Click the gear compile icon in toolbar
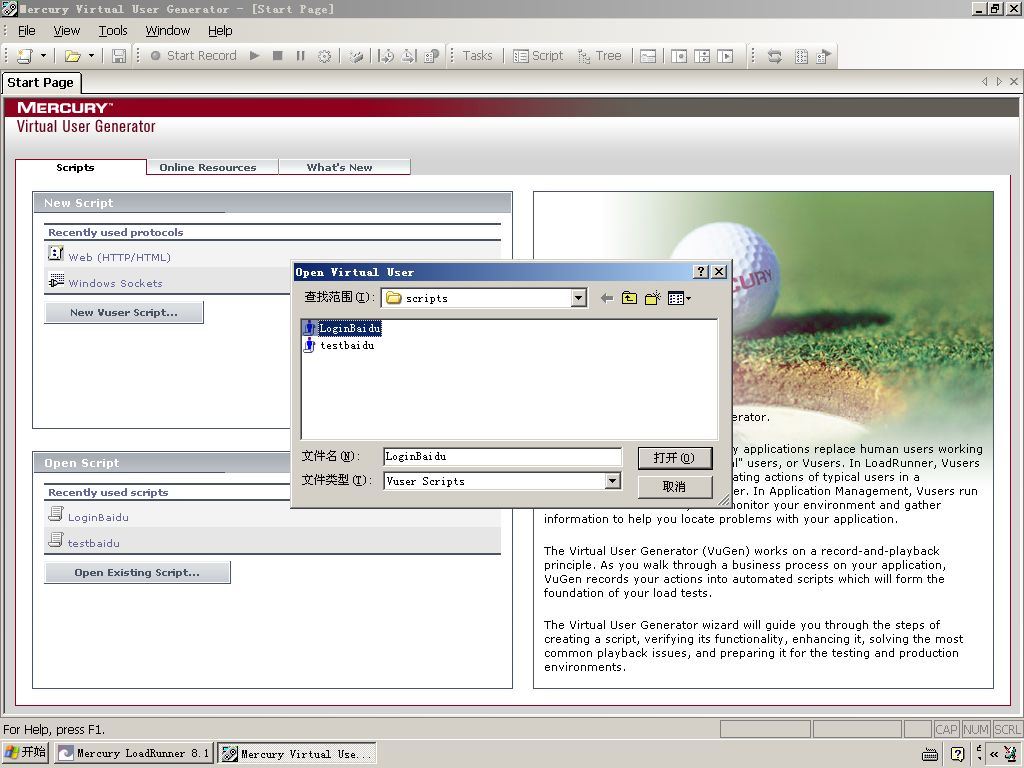This screenshot has height=768, width=1024. click(324, 56)
